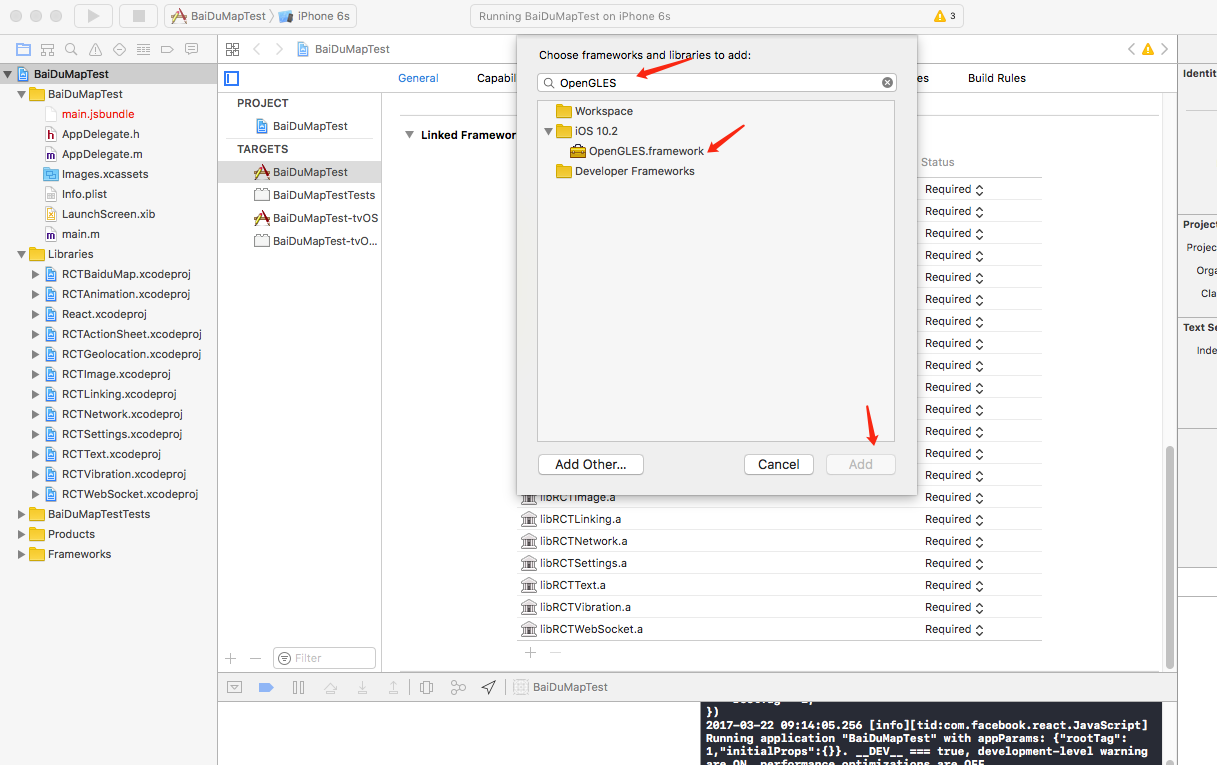1217x765 pixels.
Task: Open Info.plist in the navigator
Action: pyautogui.click(x=84, y=194)
